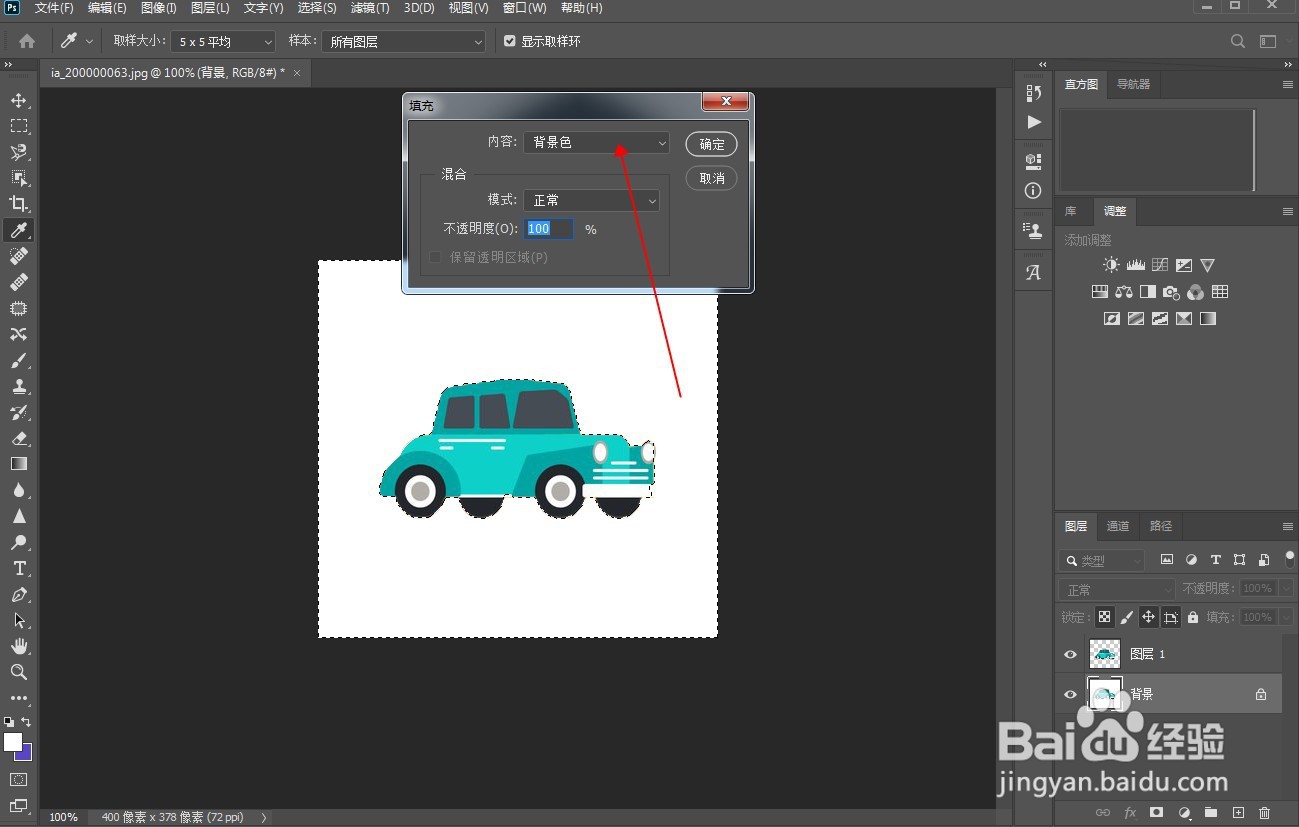Switch to 导航器 tab

[x=1133, y=85]
